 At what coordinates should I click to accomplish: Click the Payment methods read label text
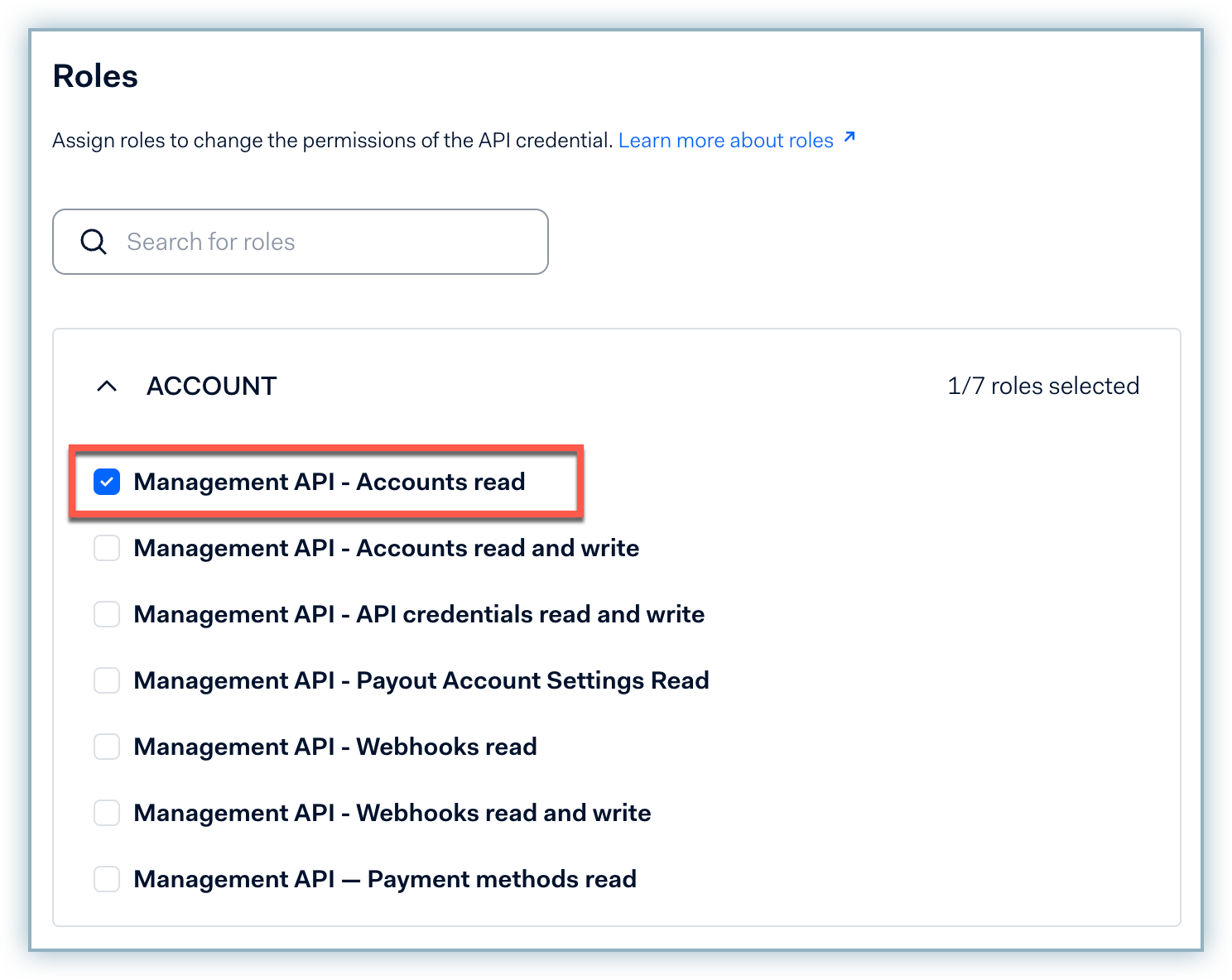point(385,879)
